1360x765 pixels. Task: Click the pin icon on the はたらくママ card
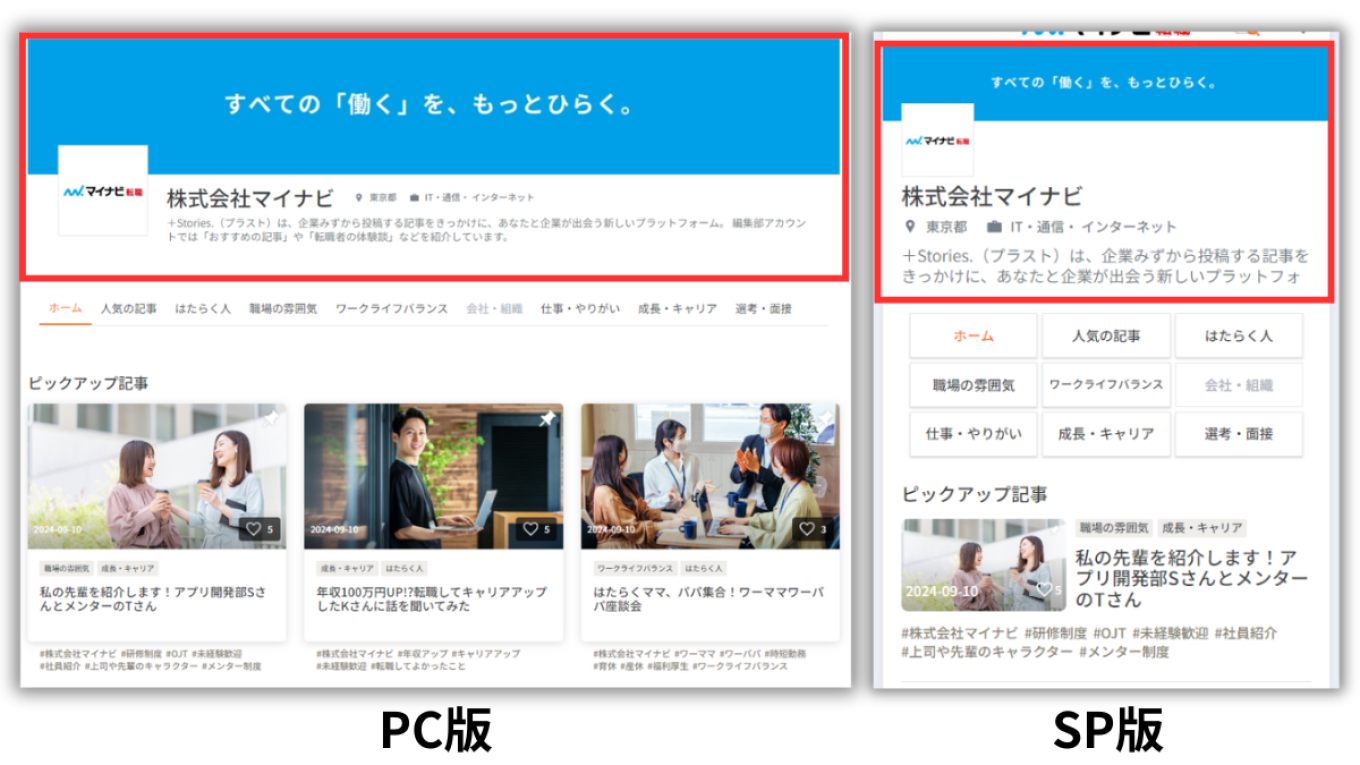tap(823, 419)
